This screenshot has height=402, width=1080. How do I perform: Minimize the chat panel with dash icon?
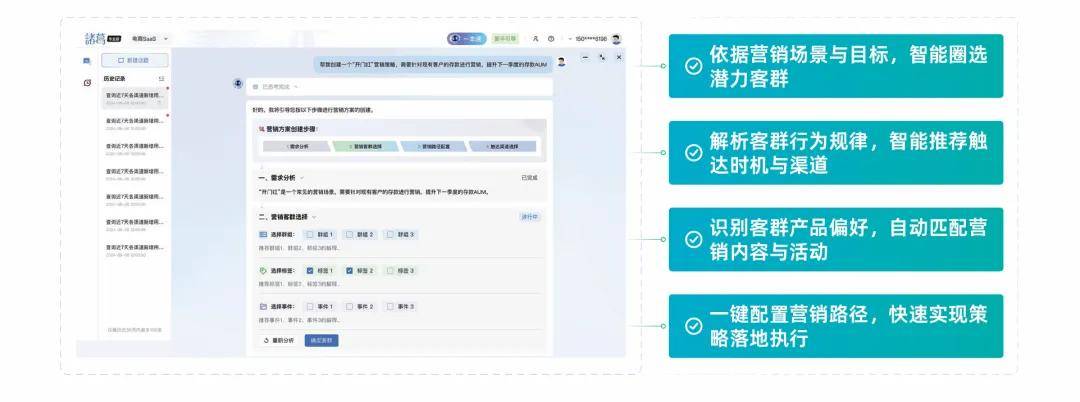coord(586,57)
